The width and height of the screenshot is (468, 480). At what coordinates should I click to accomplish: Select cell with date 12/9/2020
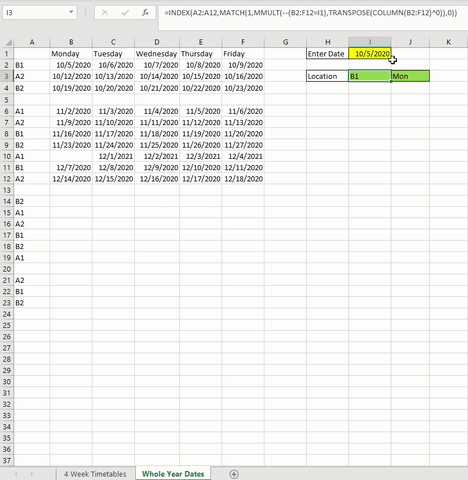pyautogui.click(x=157, y=168)
